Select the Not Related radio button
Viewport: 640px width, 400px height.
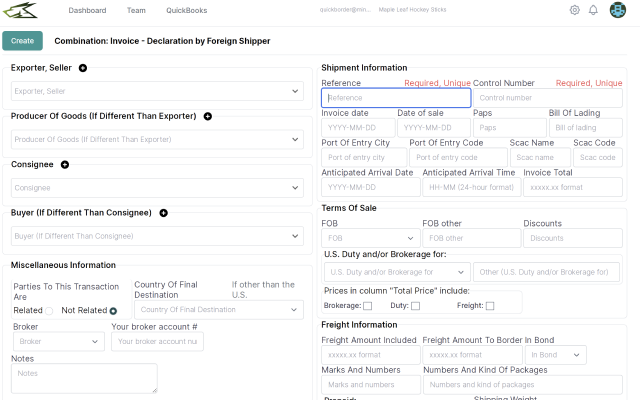pos(113,311)
